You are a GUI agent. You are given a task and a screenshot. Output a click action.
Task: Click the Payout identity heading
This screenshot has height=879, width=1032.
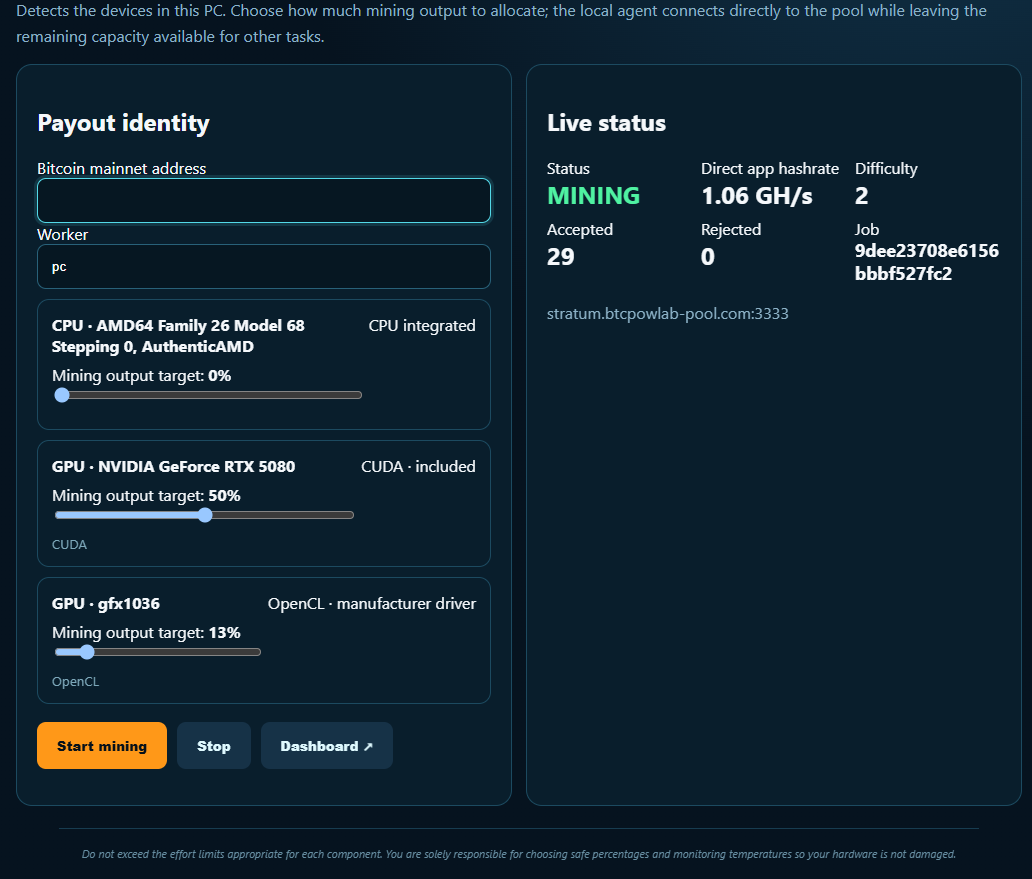(123, 123)
